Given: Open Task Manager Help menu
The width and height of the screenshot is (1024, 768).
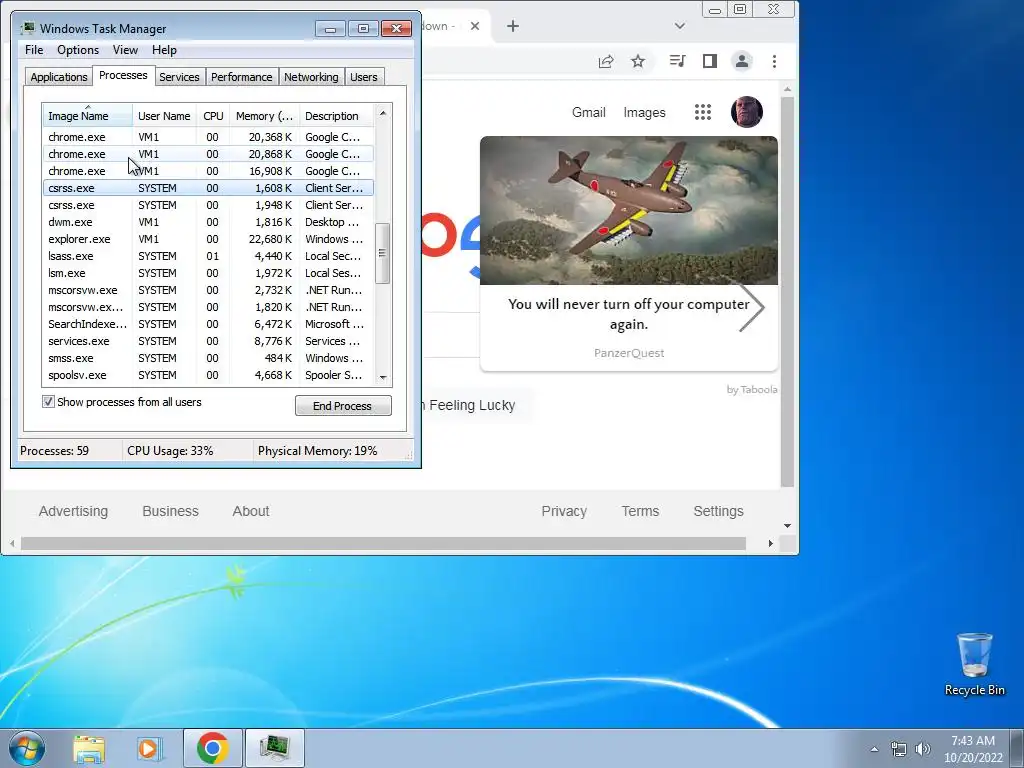Looking at the screenshot, I should (x=164, y=50).
